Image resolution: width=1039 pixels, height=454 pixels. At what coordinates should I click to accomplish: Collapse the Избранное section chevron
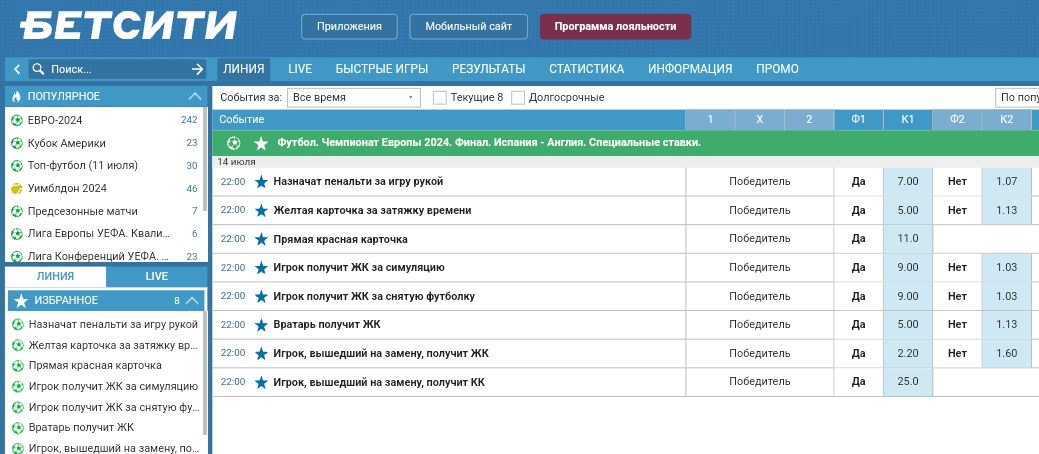(x=192, y=301)
